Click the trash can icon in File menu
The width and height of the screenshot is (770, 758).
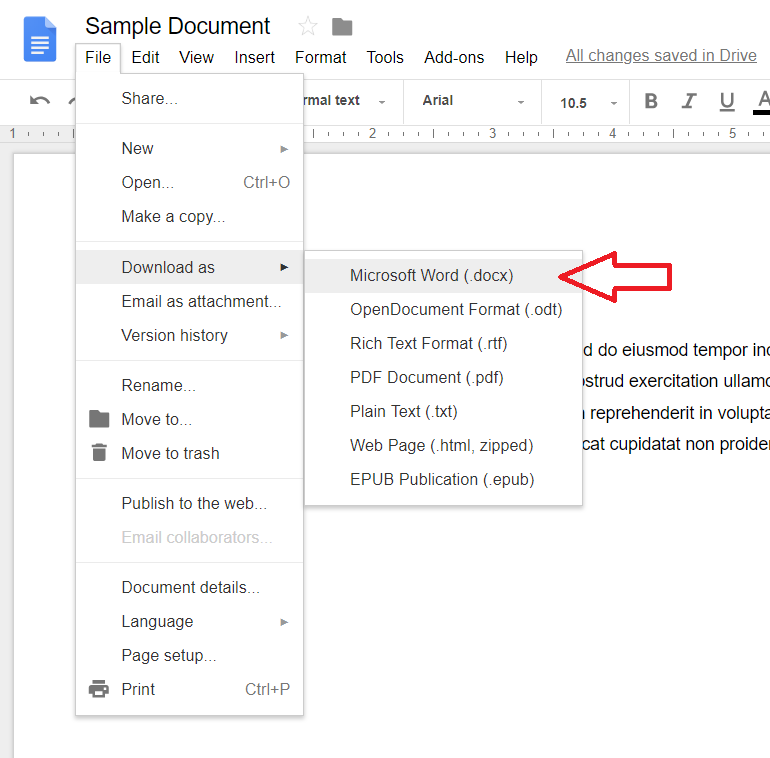point(99,453)
